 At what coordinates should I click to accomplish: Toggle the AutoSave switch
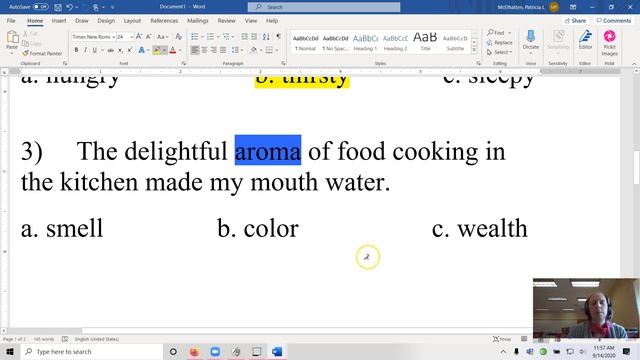pyautogui.click(x=40, y=7)
